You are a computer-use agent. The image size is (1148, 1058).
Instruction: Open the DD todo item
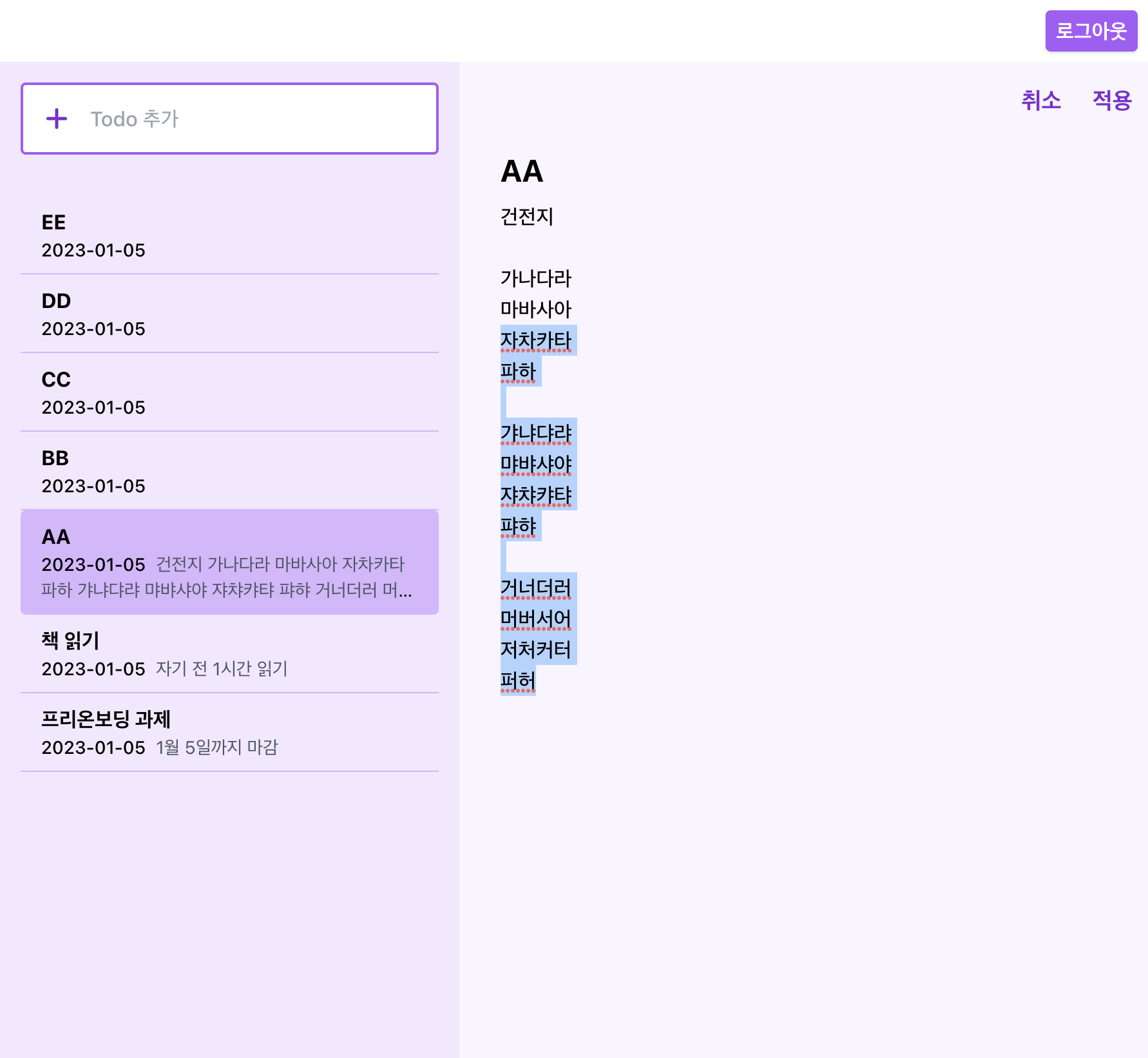[x=229, y=314]
